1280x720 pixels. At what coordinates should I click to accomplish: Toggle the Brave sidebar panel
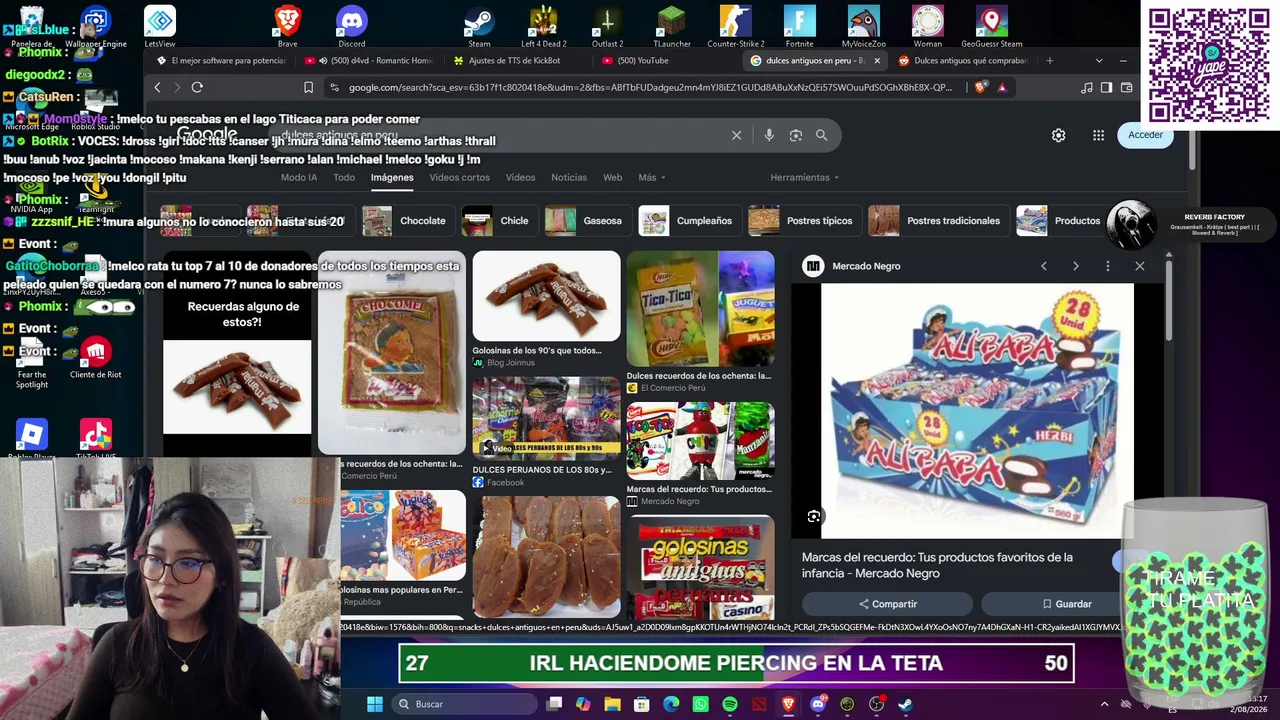1106,88
